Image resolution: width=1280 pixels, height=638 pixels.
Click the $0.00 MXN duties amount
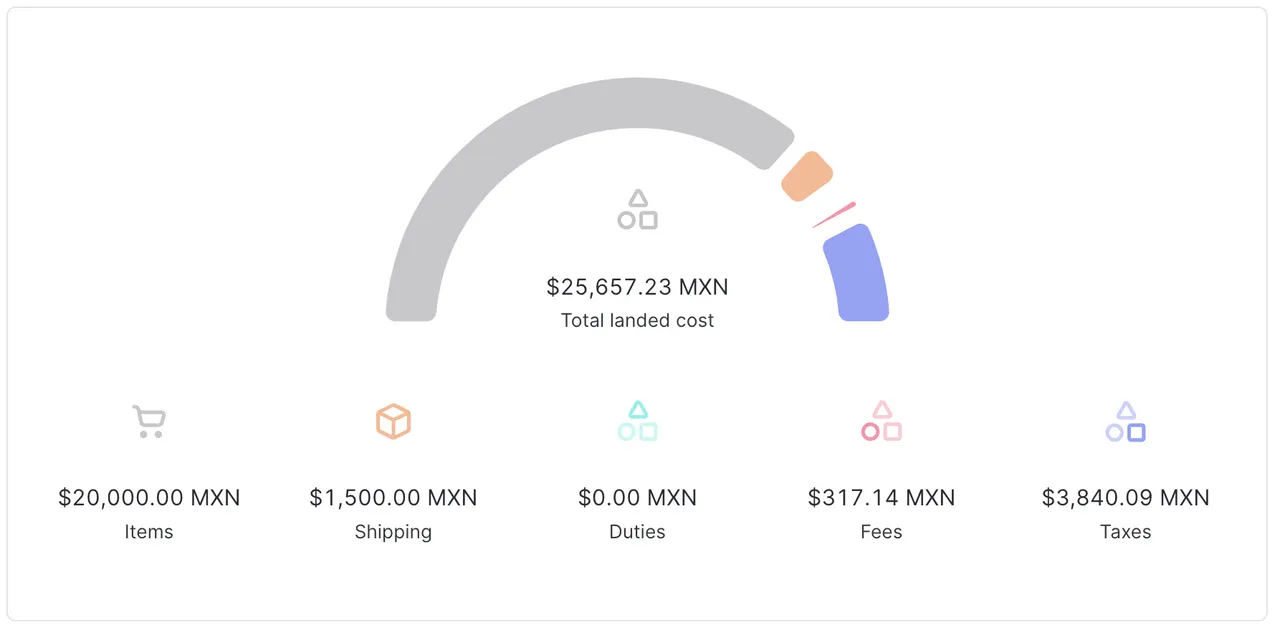(x=637, y=498)
